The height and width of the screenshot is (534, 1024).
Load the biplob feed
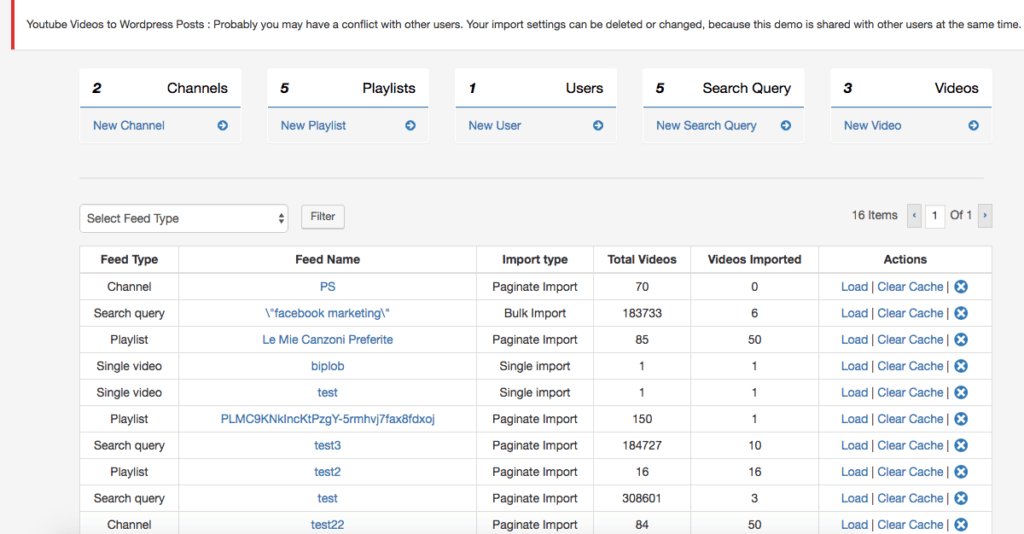tap(854, 366)
